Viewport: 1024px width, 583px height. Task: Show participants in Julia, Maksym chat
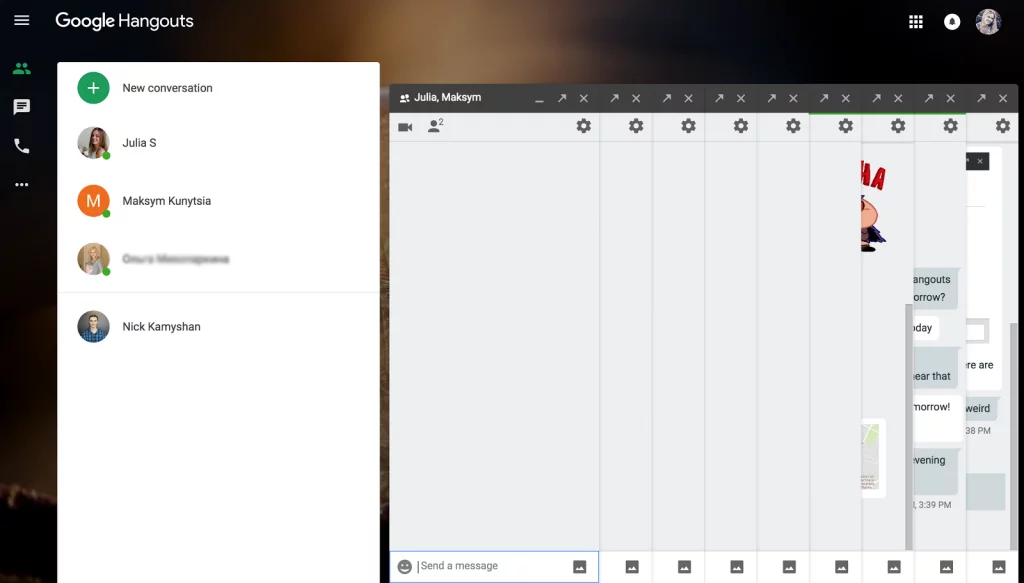(x=435, y=126)
